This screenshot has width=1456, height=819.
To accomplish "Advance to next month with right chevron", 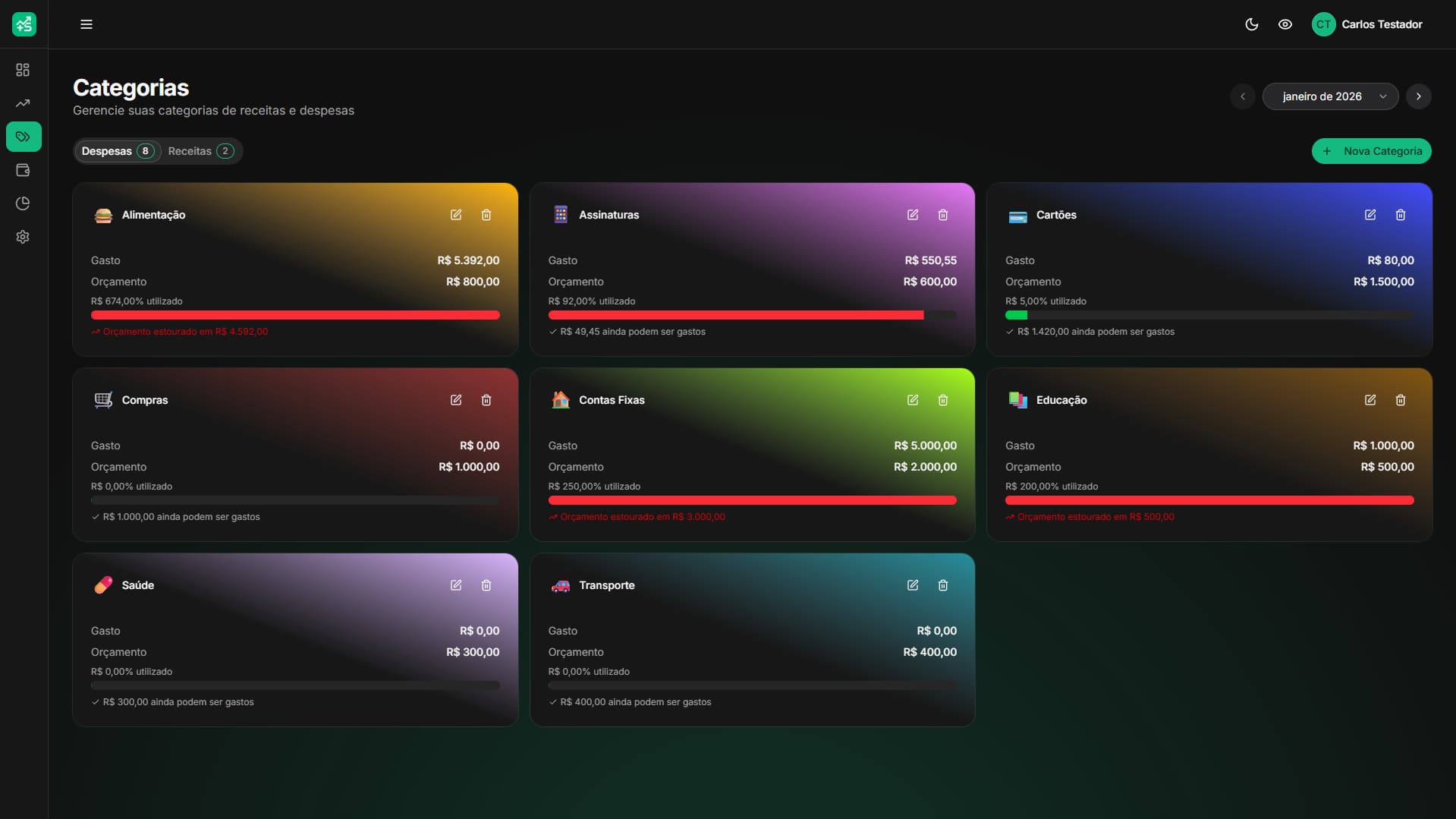I will 1419,96.
